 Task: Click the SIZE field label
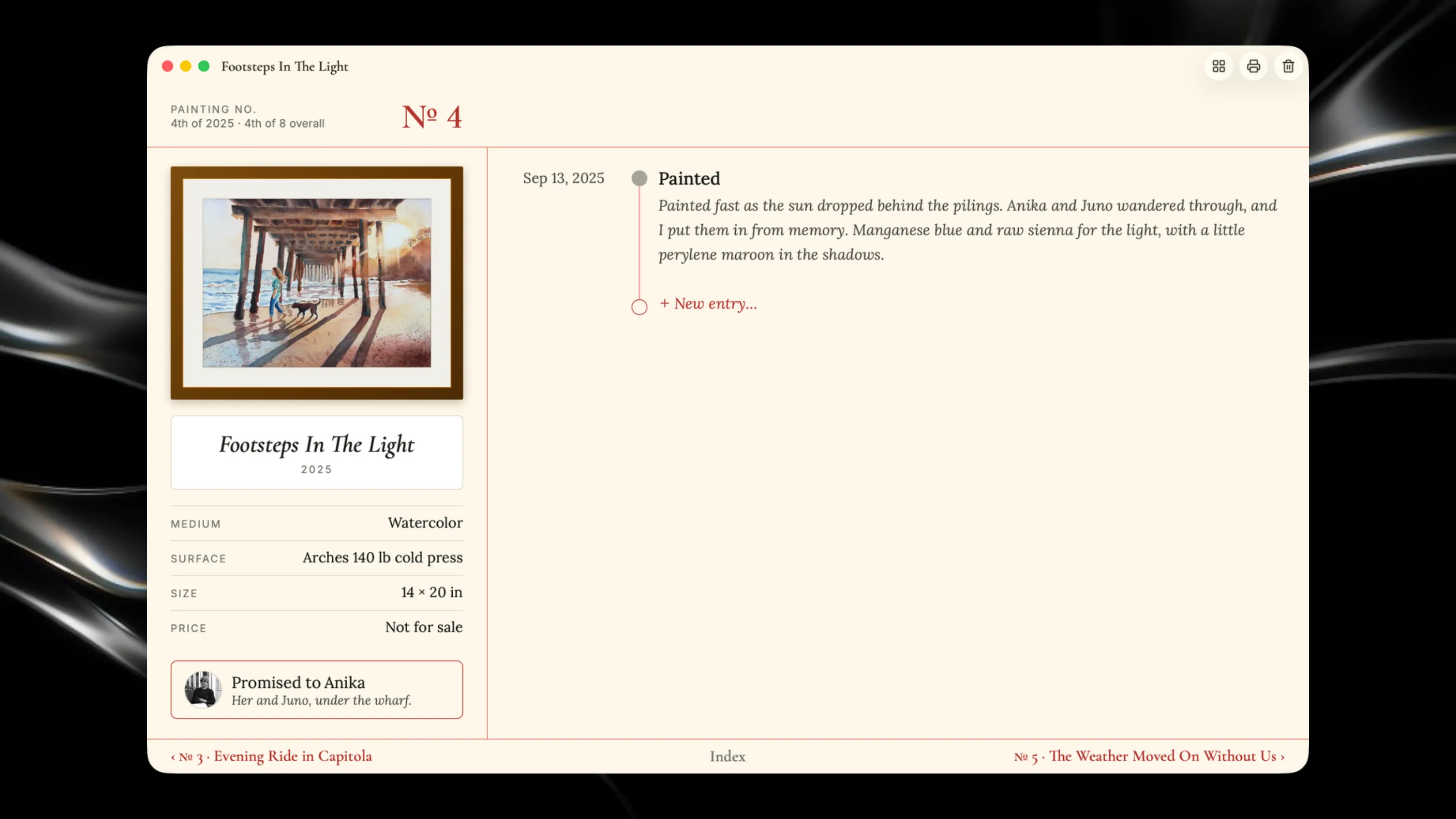(184, 593)
